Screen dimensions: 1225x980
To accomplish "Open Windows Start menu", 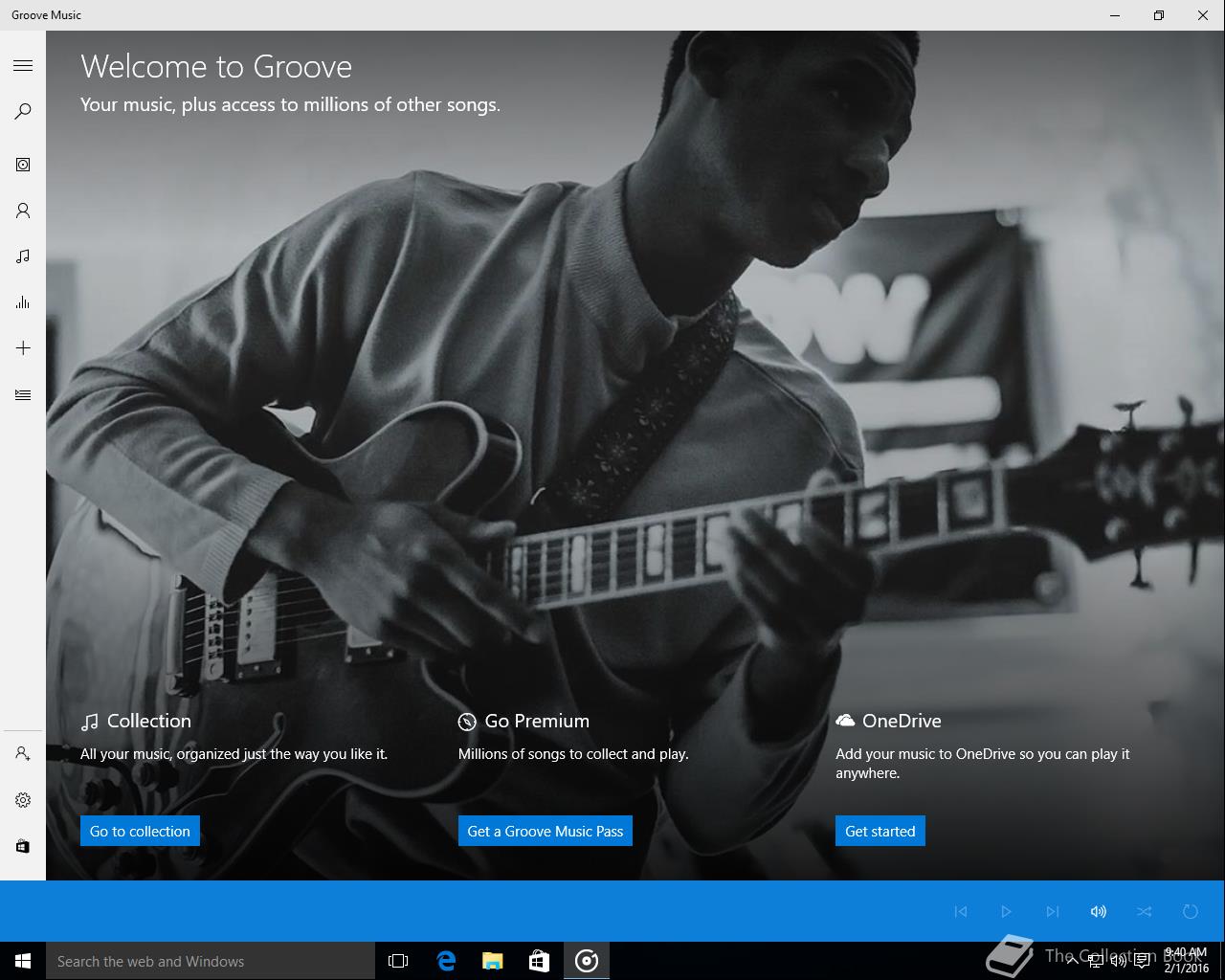I will 23,961.
